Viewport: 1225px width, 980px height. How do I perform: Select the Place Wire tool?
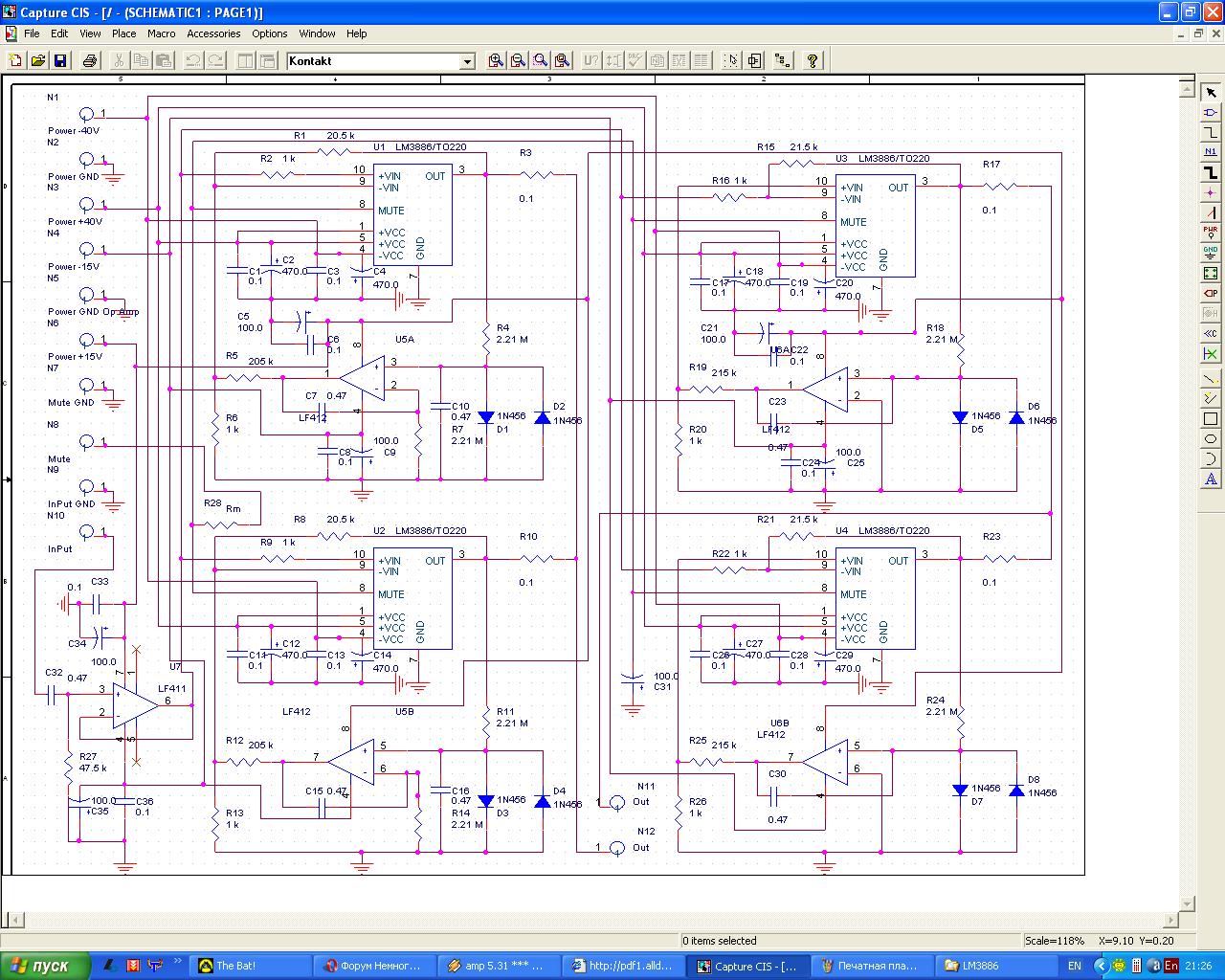coord(1211,132)
